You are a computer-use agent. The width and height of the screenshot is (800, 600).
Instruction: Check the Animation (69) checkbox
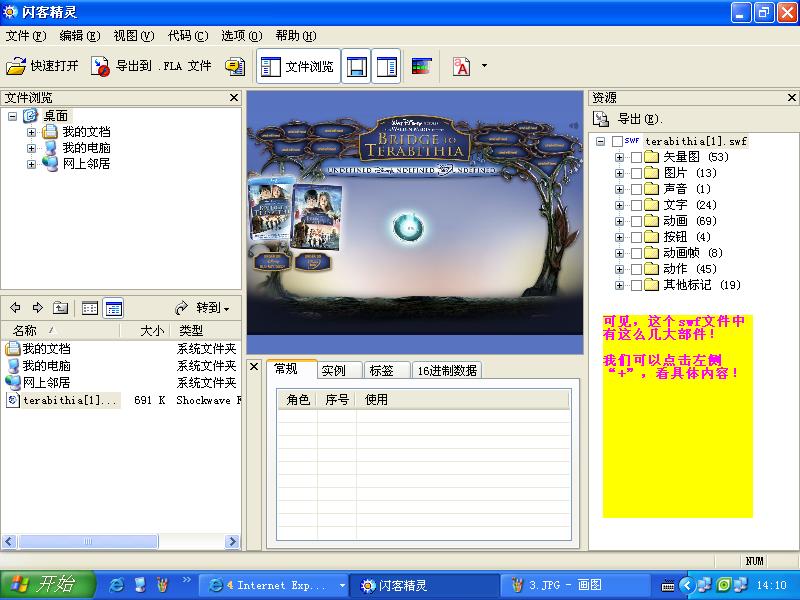(x=636, y=221)
